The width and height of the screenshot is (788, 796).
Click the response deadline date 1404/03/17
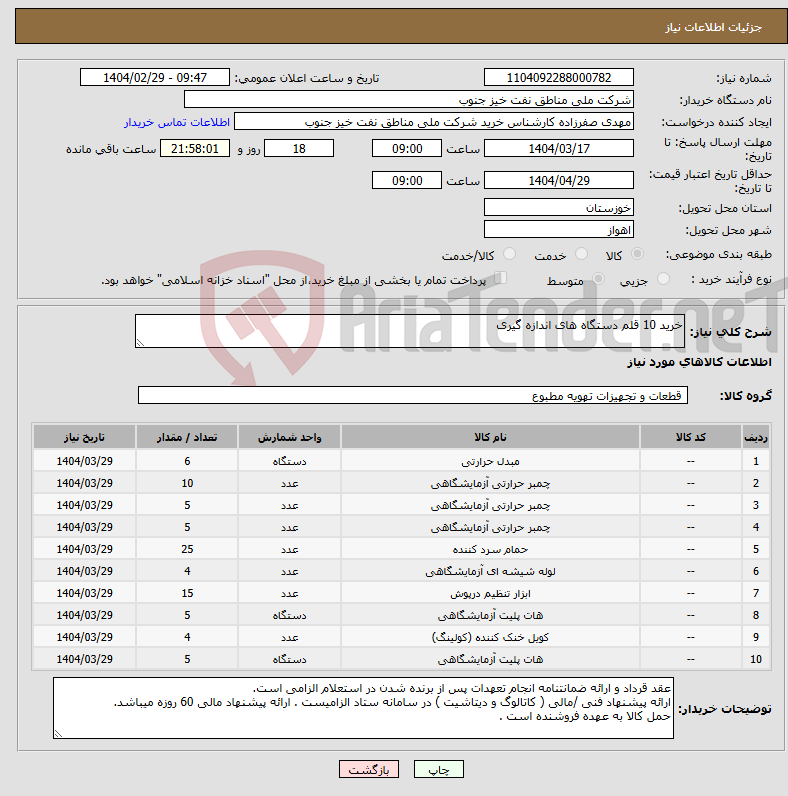559,148
